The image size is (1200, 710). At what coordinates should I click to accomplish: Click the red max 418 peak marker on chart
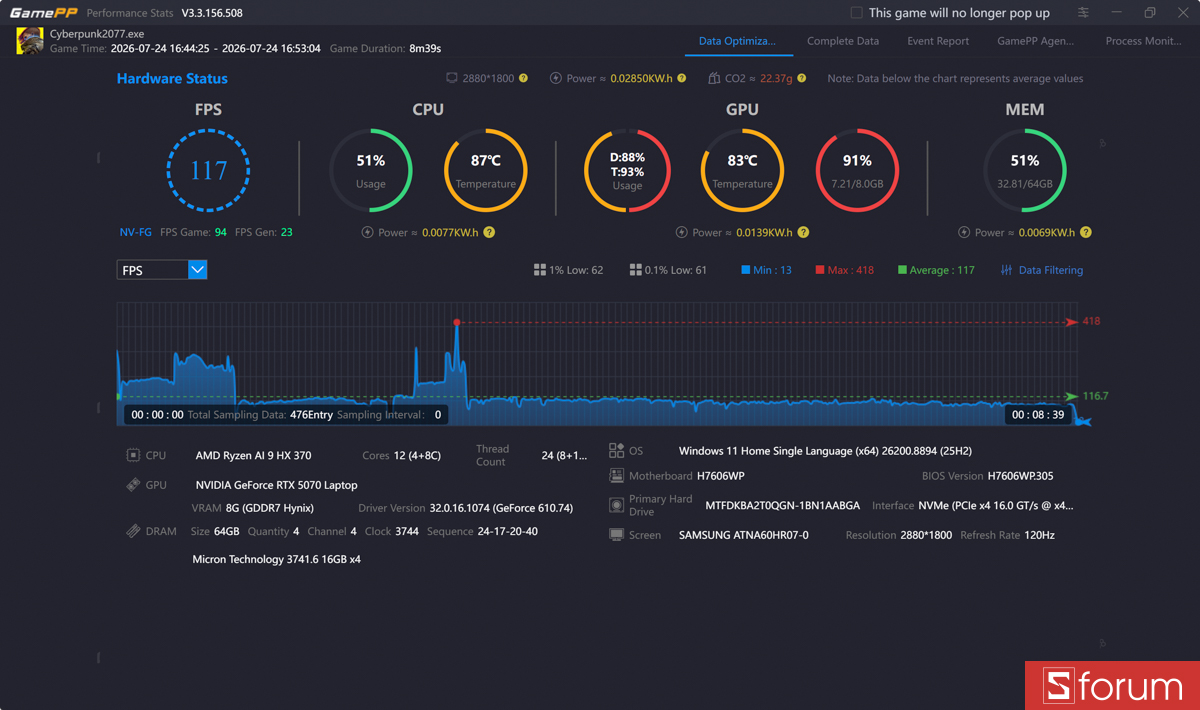click(457, 322)
